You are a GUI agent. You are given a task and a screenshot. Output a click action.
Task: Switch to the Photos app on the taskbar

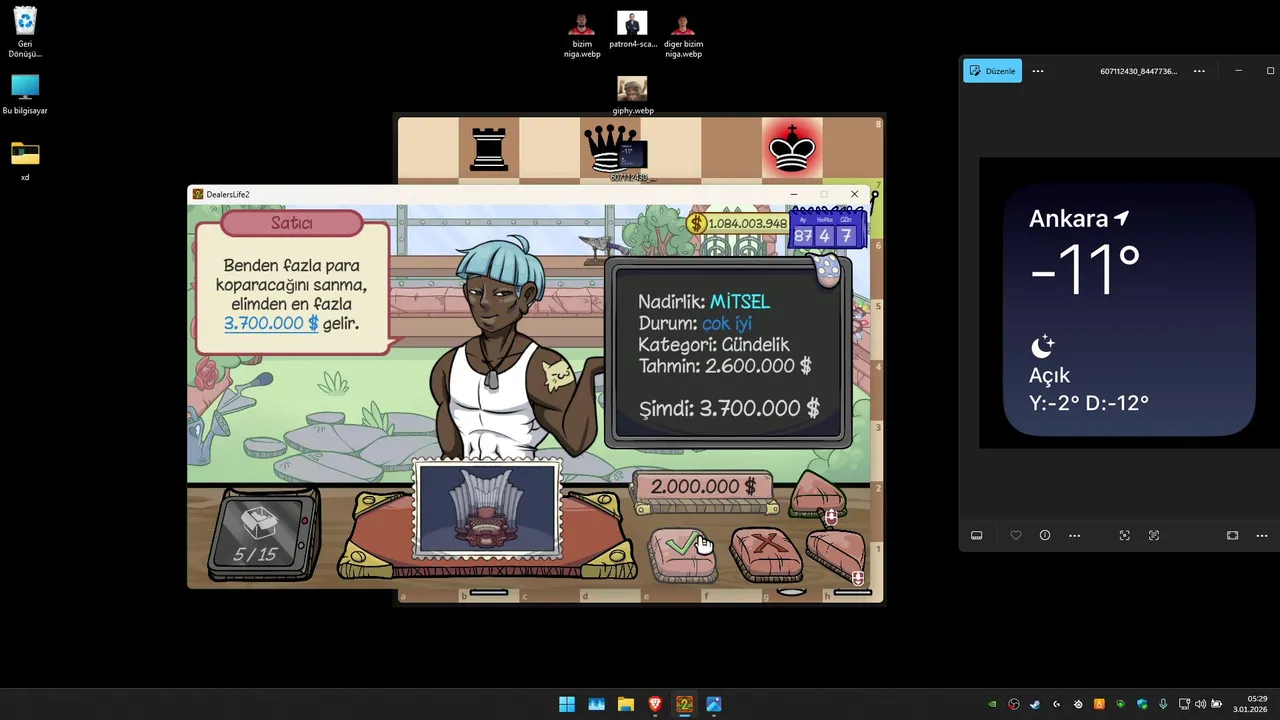click(x=713, y=704)
